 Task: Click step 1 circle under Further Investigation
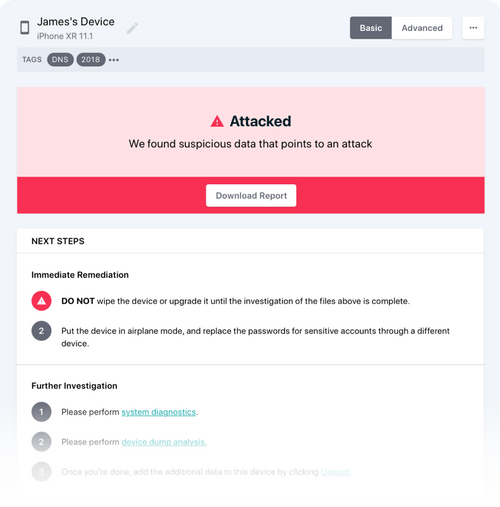(x=41, y=412)
